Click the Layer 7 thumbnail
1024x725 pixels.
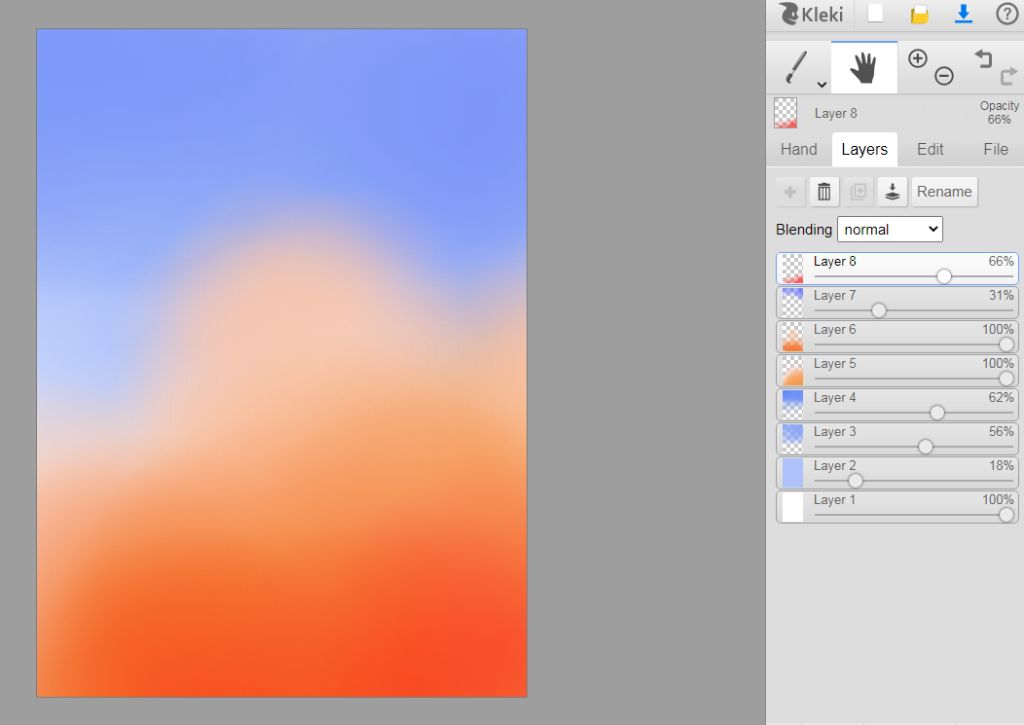[792, 302]
